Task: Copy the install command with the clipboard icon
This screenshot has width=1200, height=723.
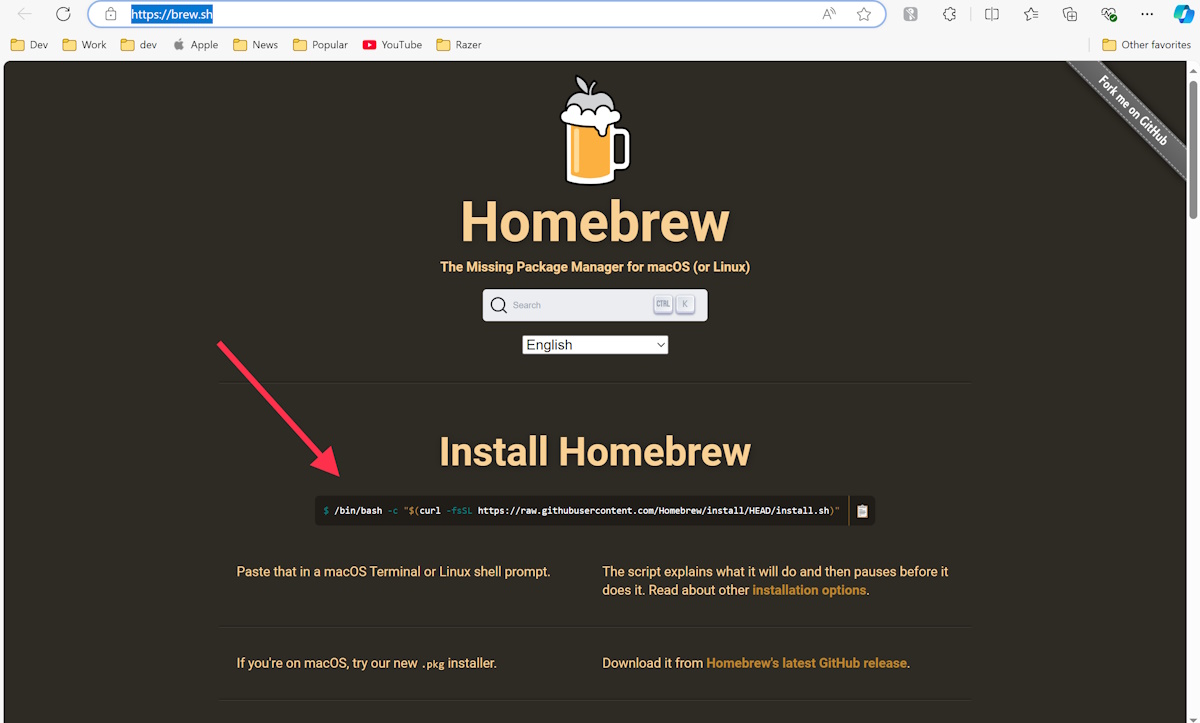Action: click(862, 511)
